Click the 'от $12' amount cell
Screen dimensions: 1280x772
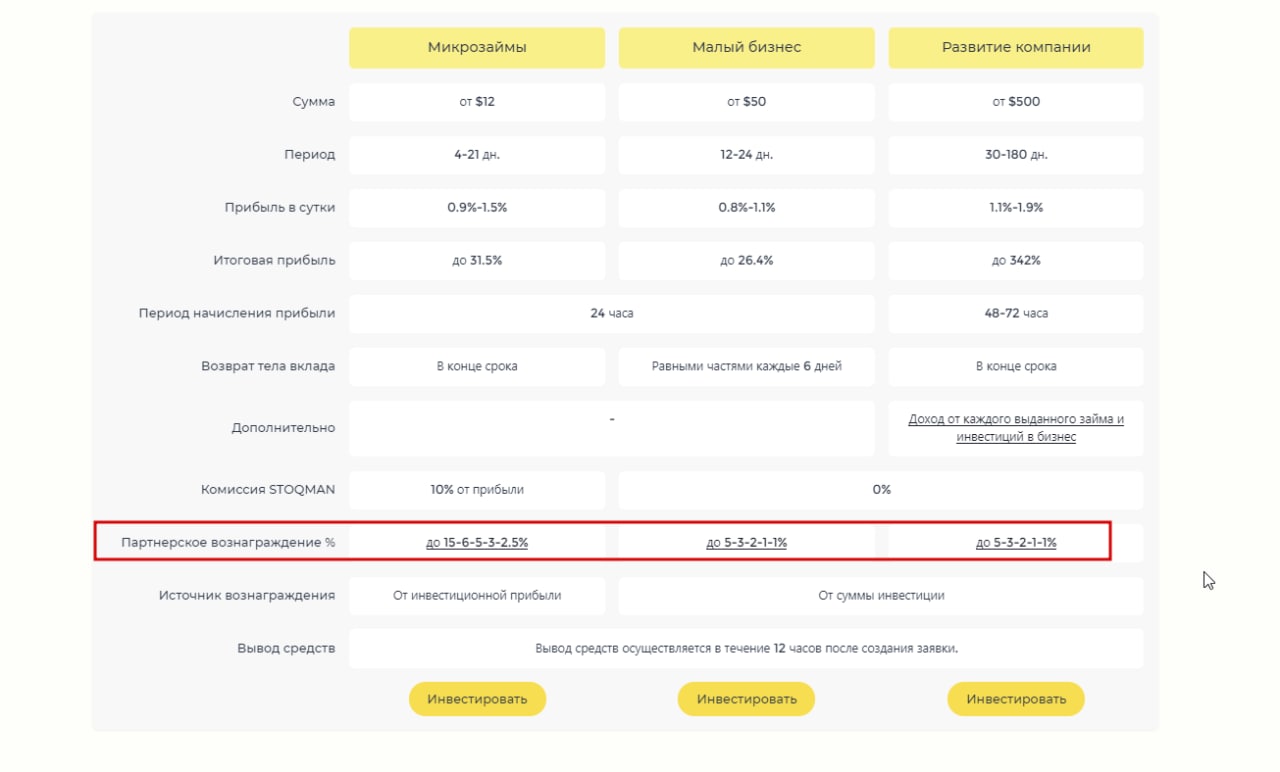[477, 102]
